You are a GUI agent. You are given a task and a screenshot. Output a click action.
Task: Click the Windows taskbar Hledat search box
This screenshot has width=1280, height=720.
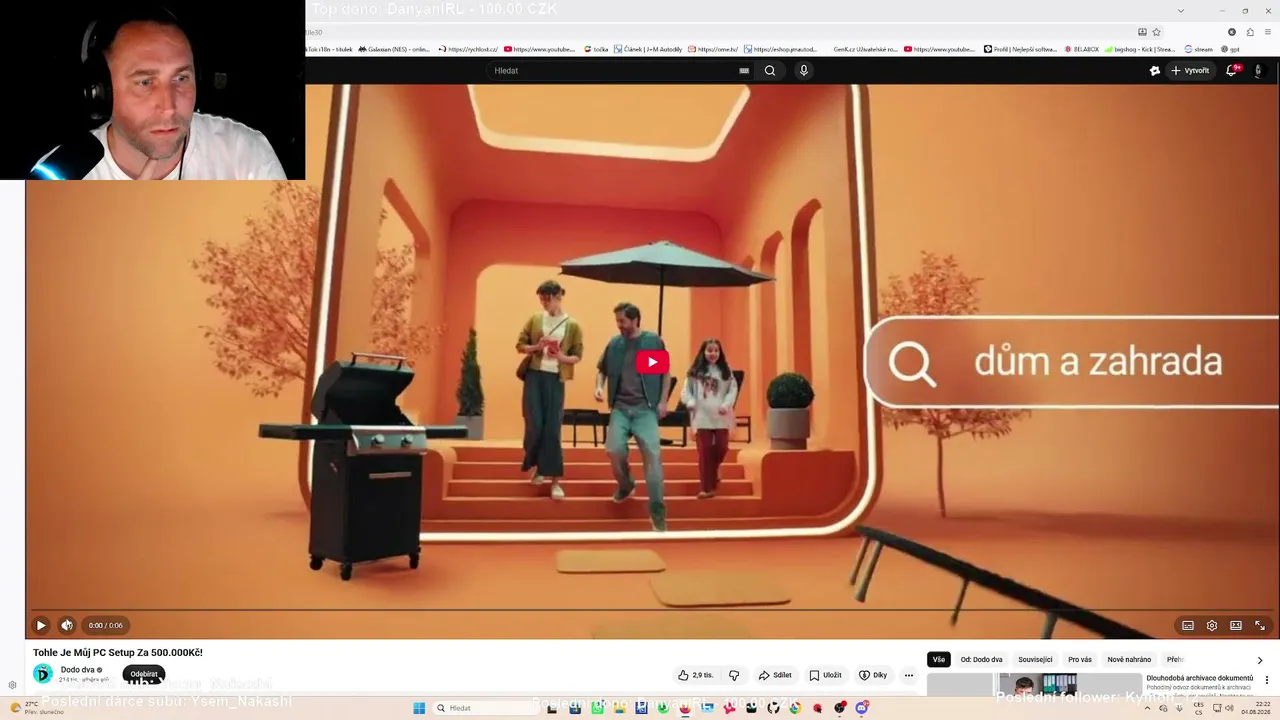(x=485, y=708)
